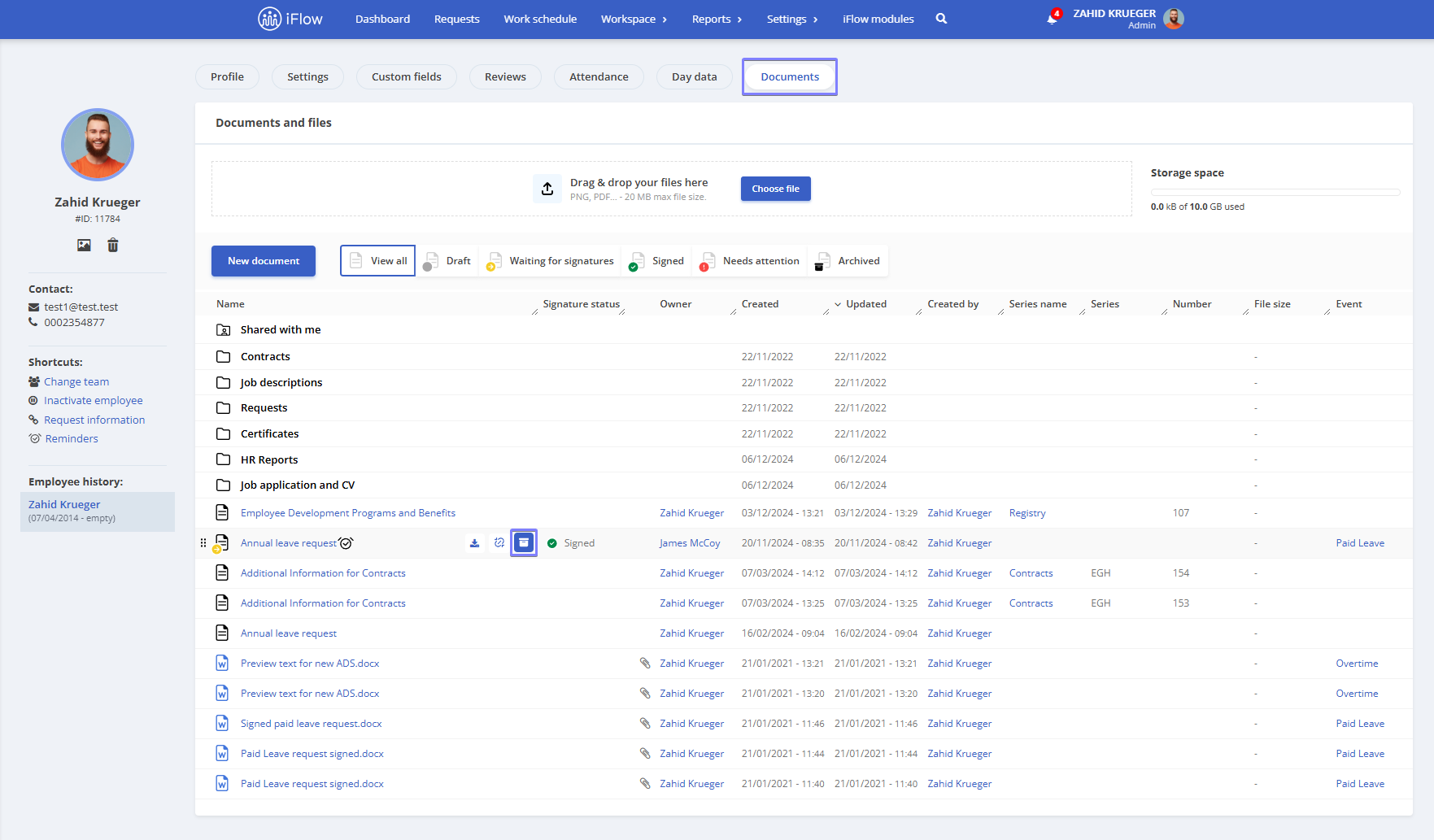Click the paperclip icon on Paid Leave request signed.docx 11:44
Screen dimensions: 1434x840
pos(645,754)
